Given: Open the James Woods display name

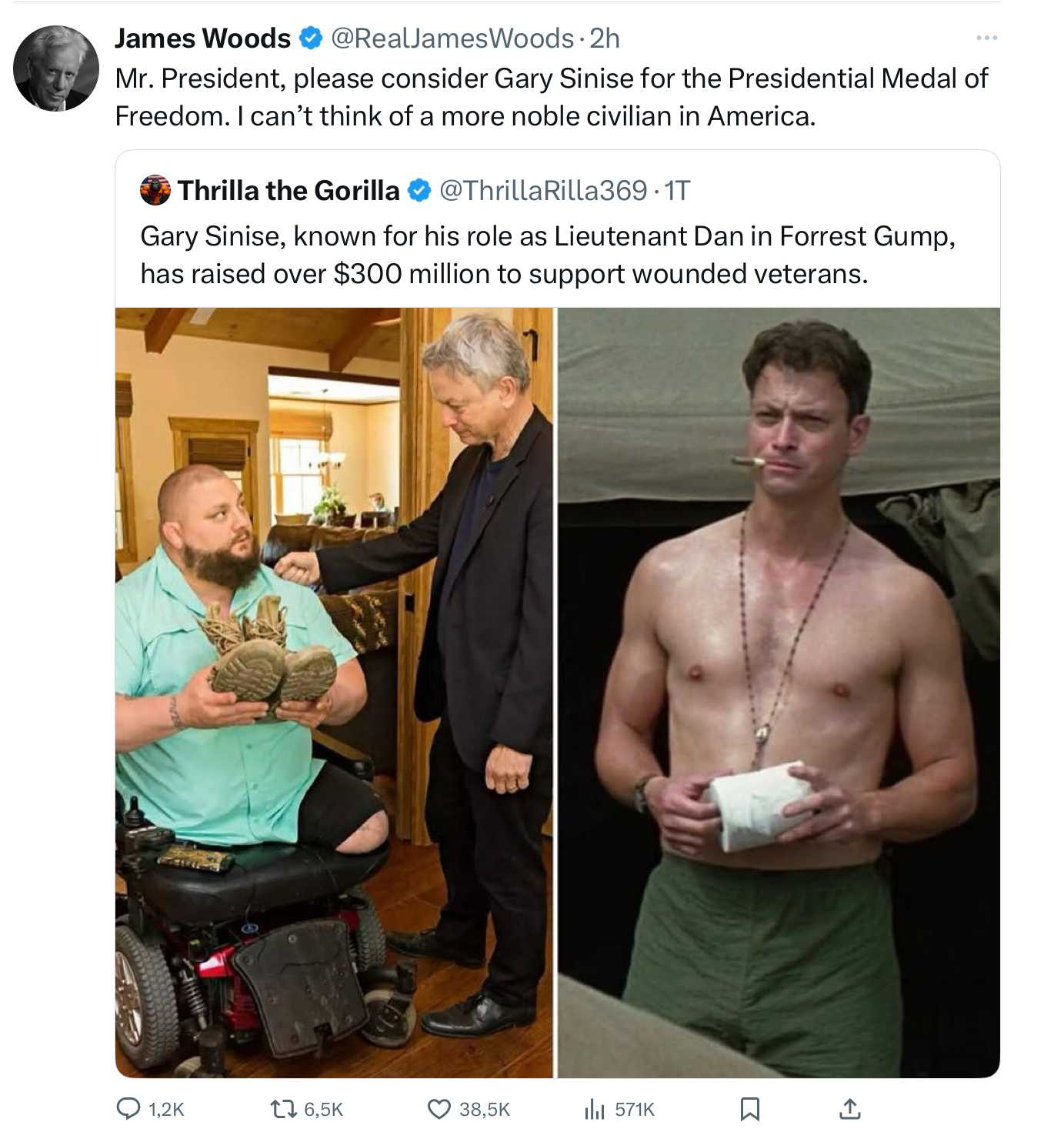Looking at the screenshot, I should coord(203,38).
